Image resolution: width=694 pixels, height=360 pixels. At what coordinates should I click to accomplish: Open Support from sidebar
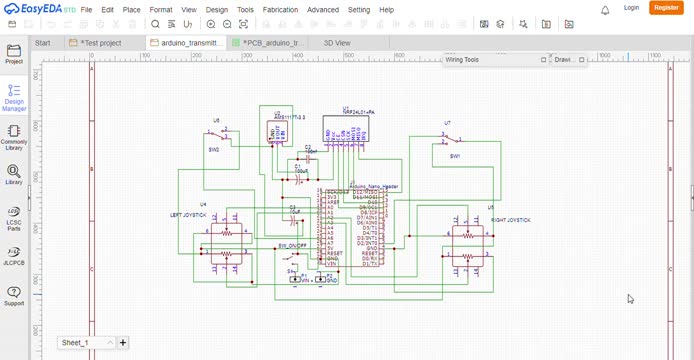pos(14,296)
